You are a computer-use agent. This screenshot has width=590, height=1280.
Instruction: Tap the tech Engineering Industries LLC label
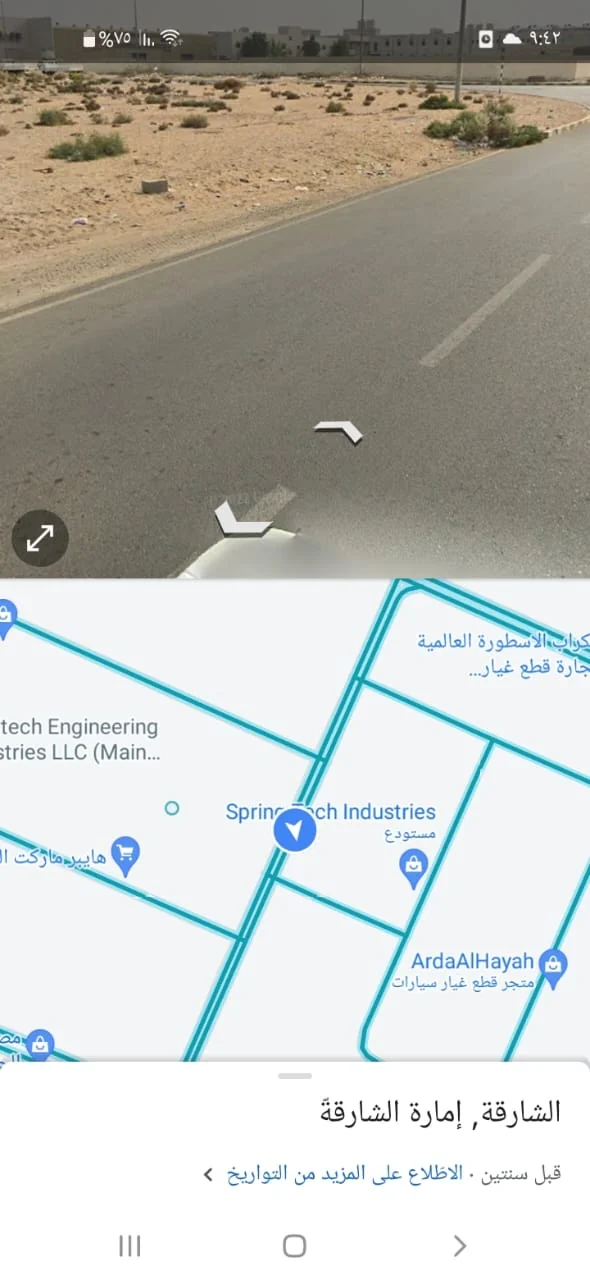(80, 740)
